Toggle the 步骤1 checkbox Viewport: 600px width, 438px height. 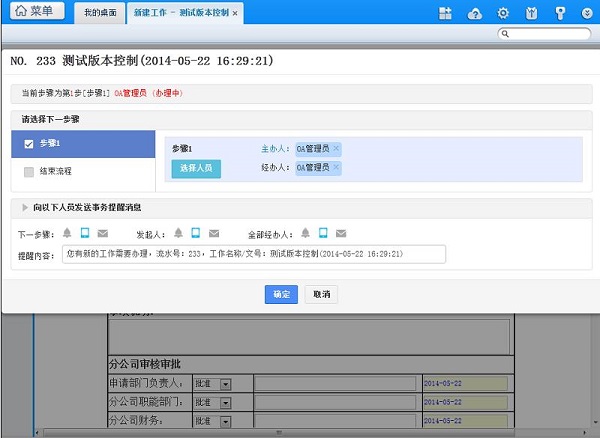pos(29,144)
